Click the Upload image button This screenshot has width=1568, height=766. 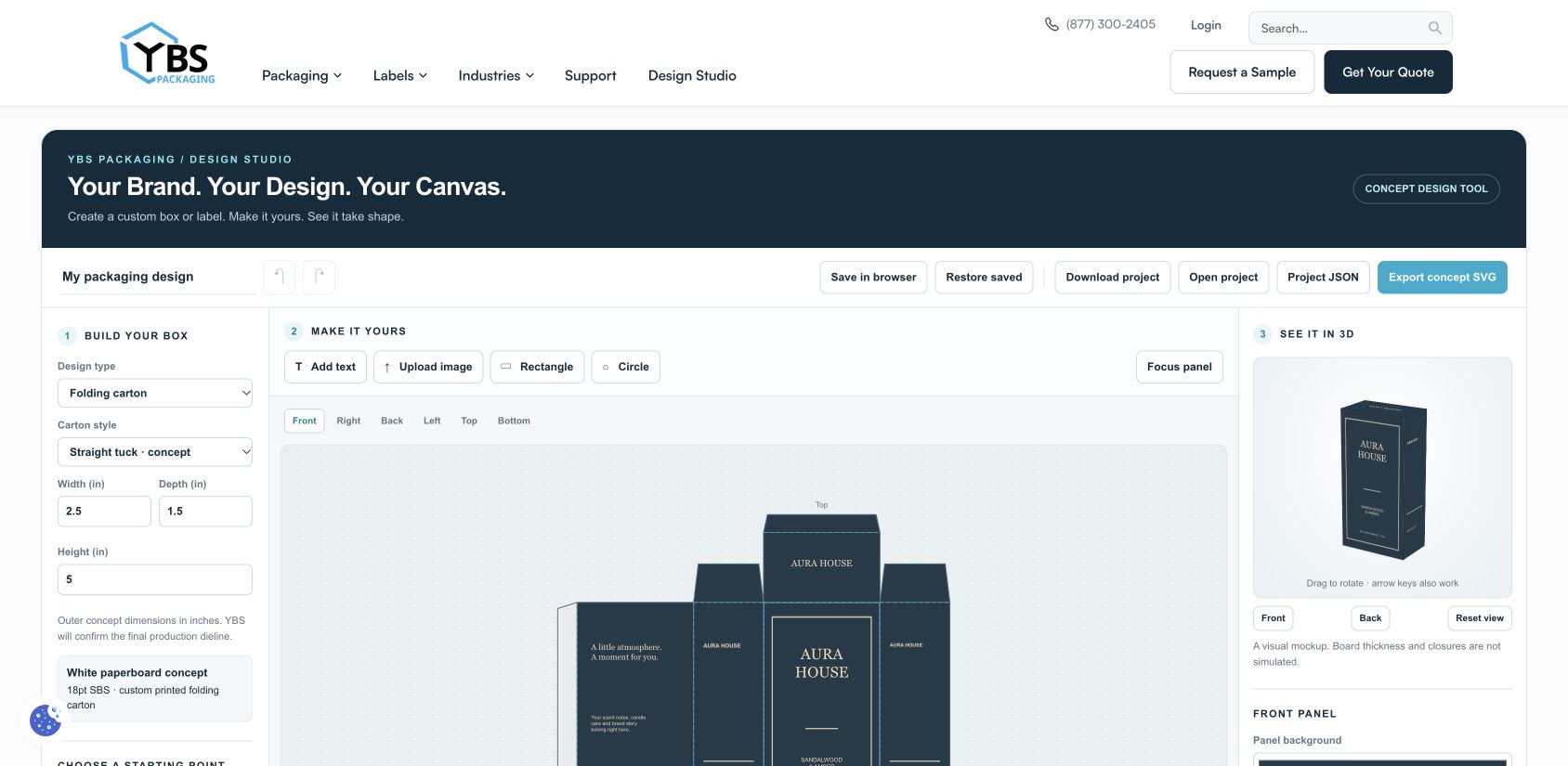click(428, 367)
